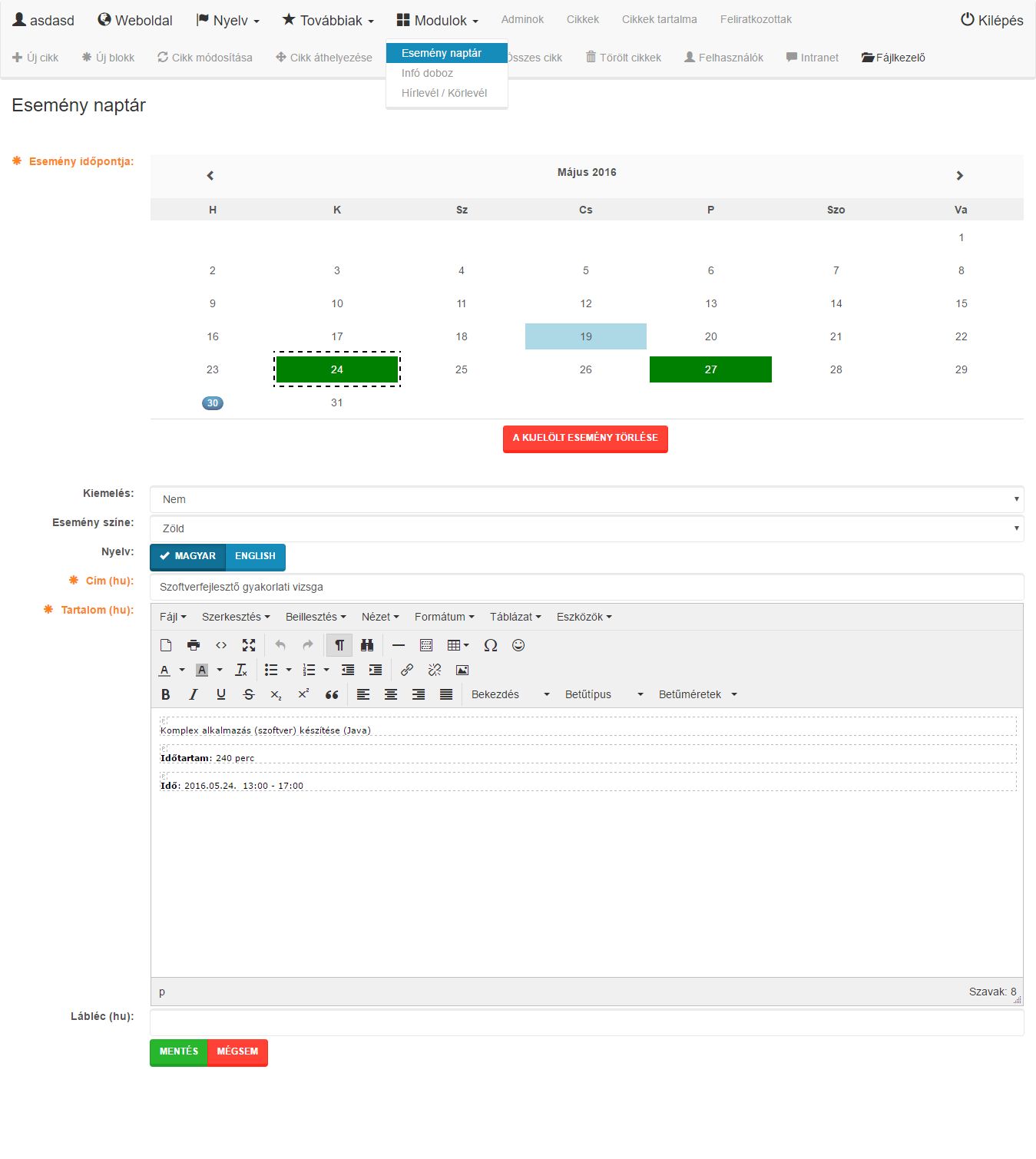The width and height of the screenshot is (1036, 1159).
Task: Toggle bold formatting in editor
Action: tap(166, 694)
